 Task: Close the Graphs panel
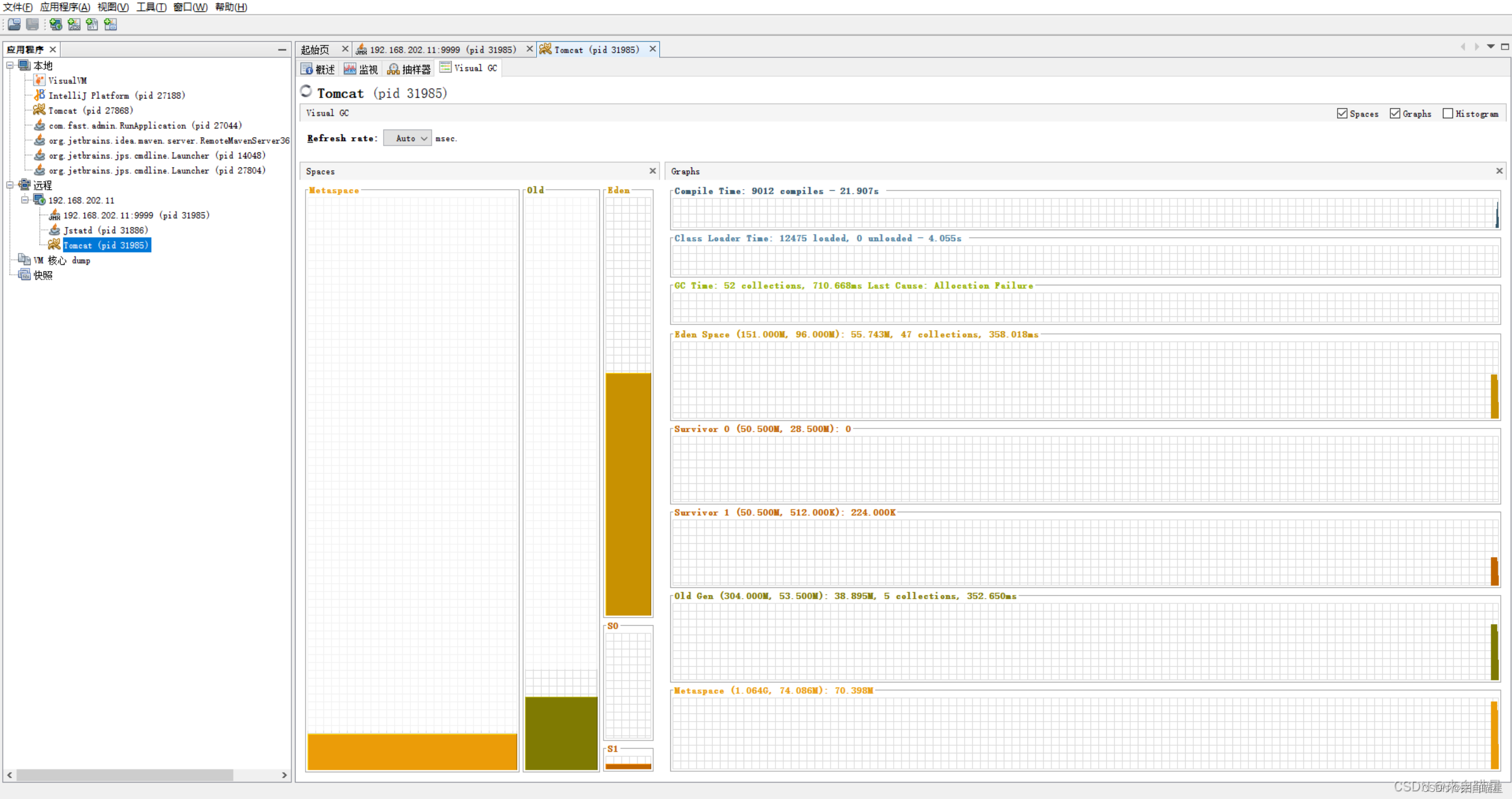tap(1499, 171)
